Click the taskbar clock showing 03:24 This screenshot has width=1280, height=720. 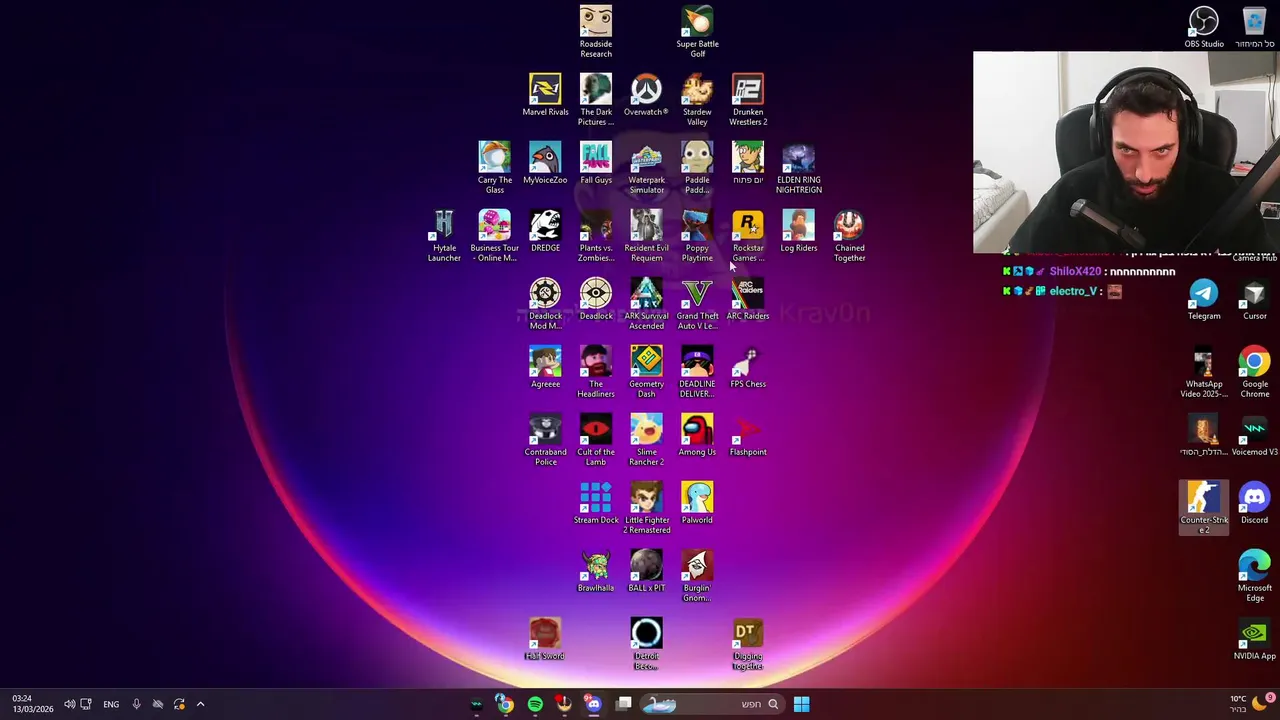point(32,703)
